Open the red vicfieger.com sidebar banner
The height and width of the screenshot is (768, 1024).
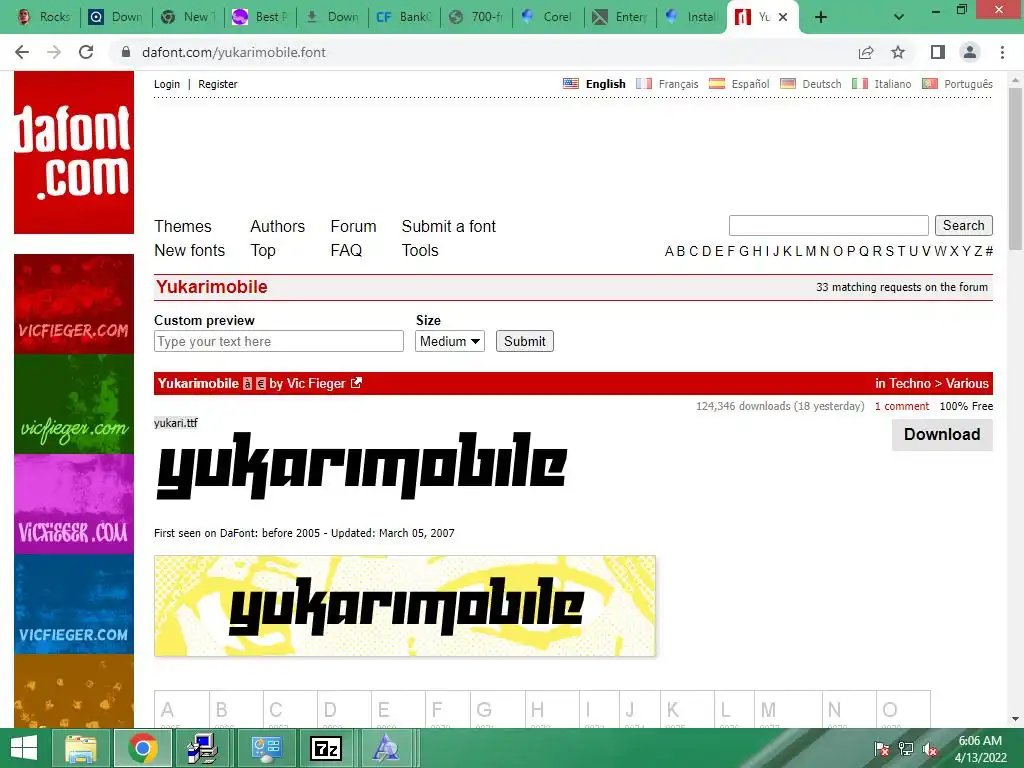click(74, 304)
